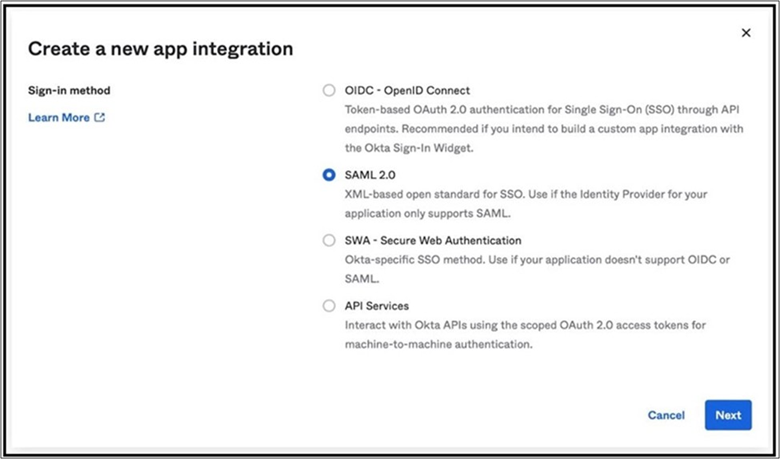Click the Okta-specific SSO method description
This screenshot has height=459, width=780.
535,258
